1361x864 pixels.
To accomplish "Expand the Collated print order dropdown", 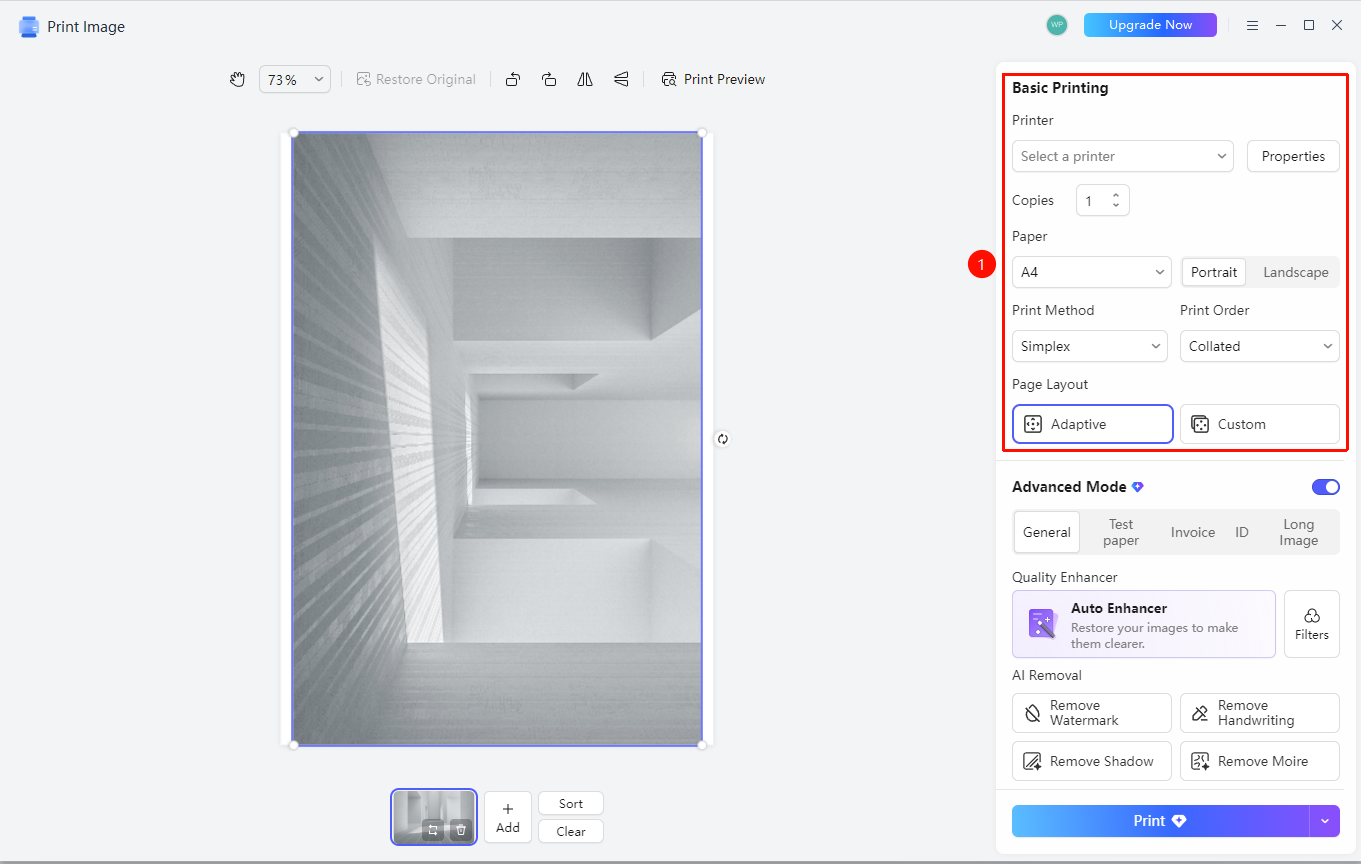I will pyautogui.click(x=1260, y=346).
